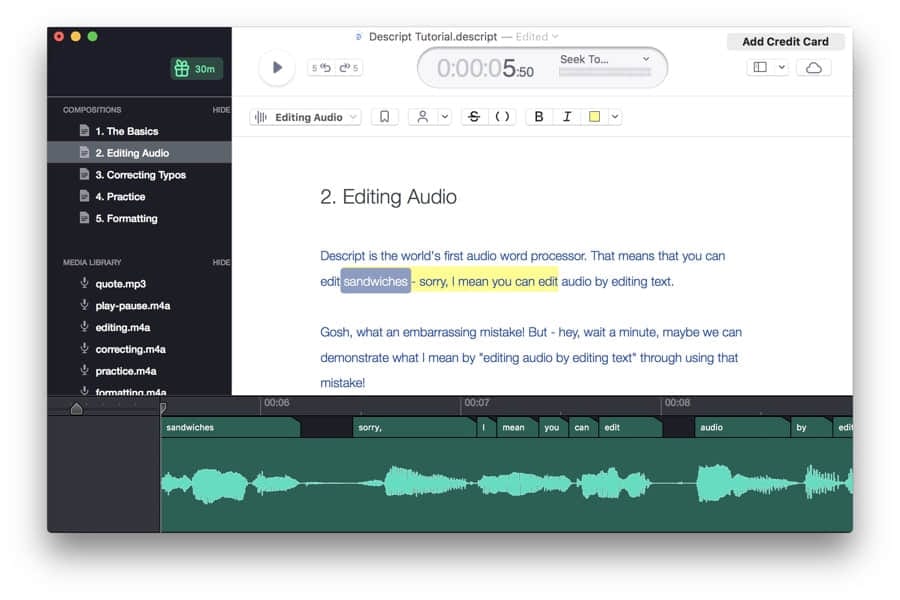Open speaker label dropdown arrow
Image resolution: width=900 pixels, height=600 pixels.
point(445,117)
